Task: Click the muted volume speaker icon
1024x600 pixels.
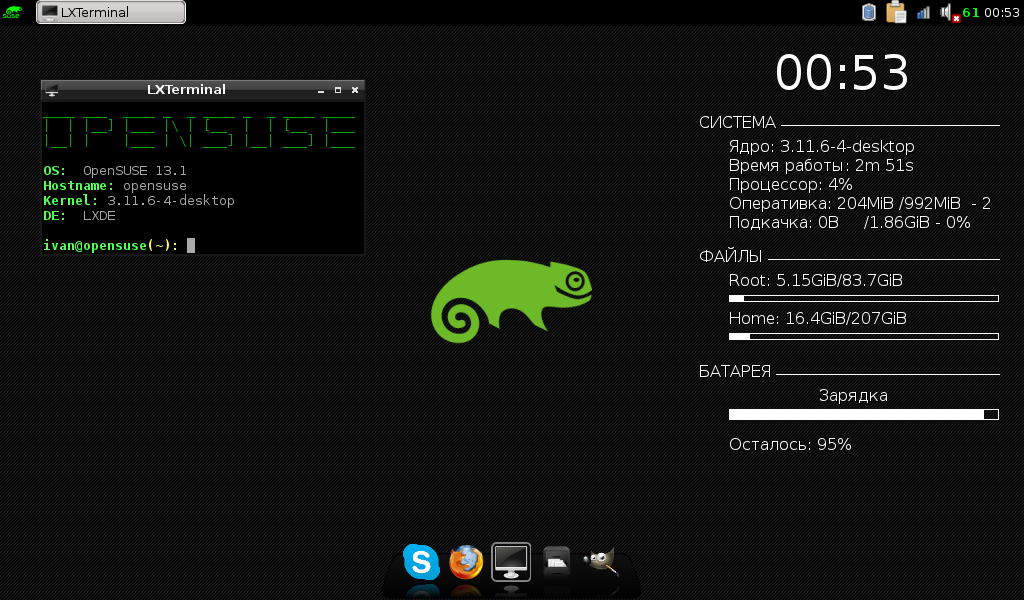Action: (949, 12)
